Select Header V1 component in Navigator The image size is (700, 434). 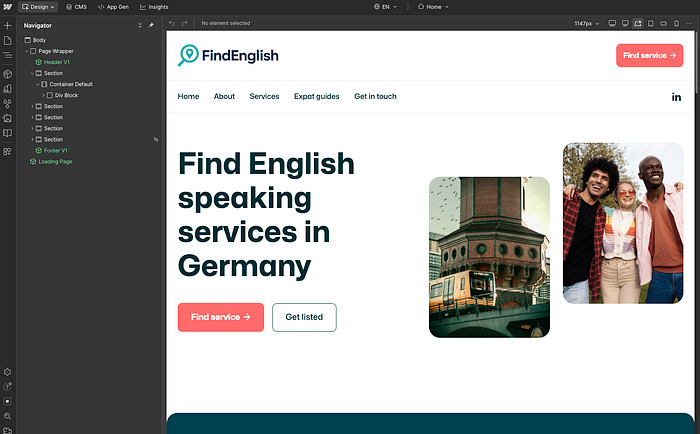click(x=57, y=62)
